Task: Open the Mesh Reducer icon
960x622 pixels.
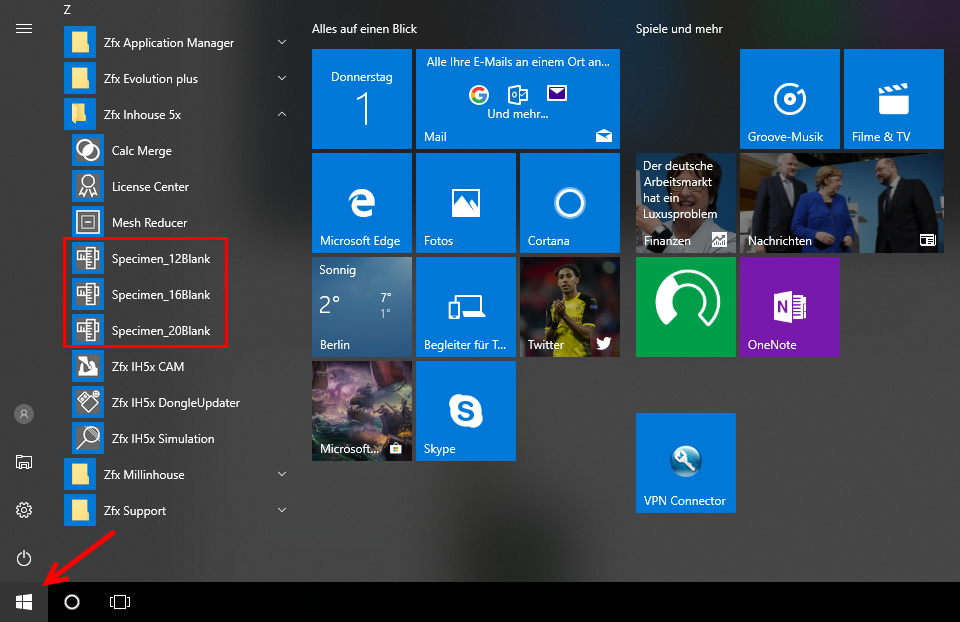Action: (x=88, y=223)
